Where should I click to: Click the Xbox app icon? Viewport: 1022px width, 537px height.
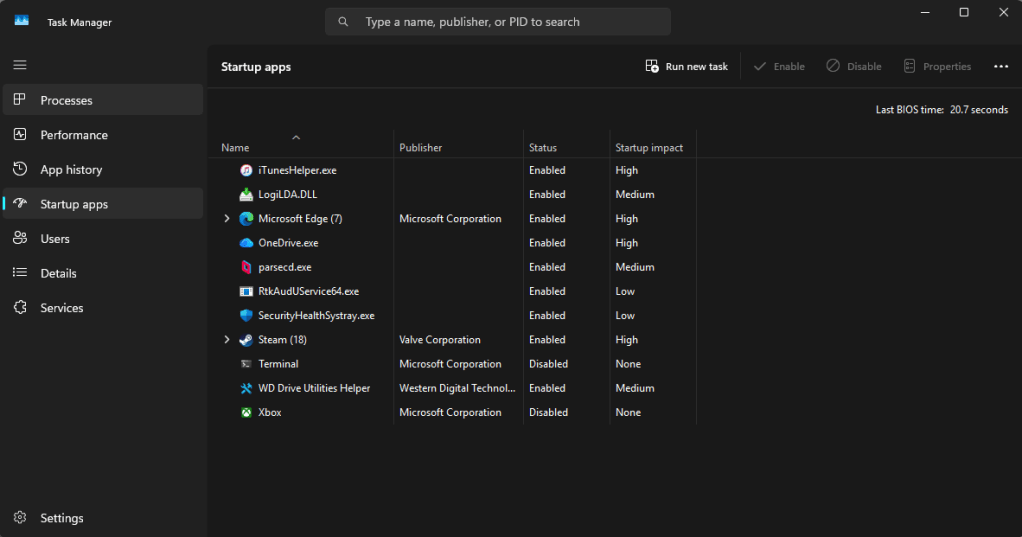point(246,412)
